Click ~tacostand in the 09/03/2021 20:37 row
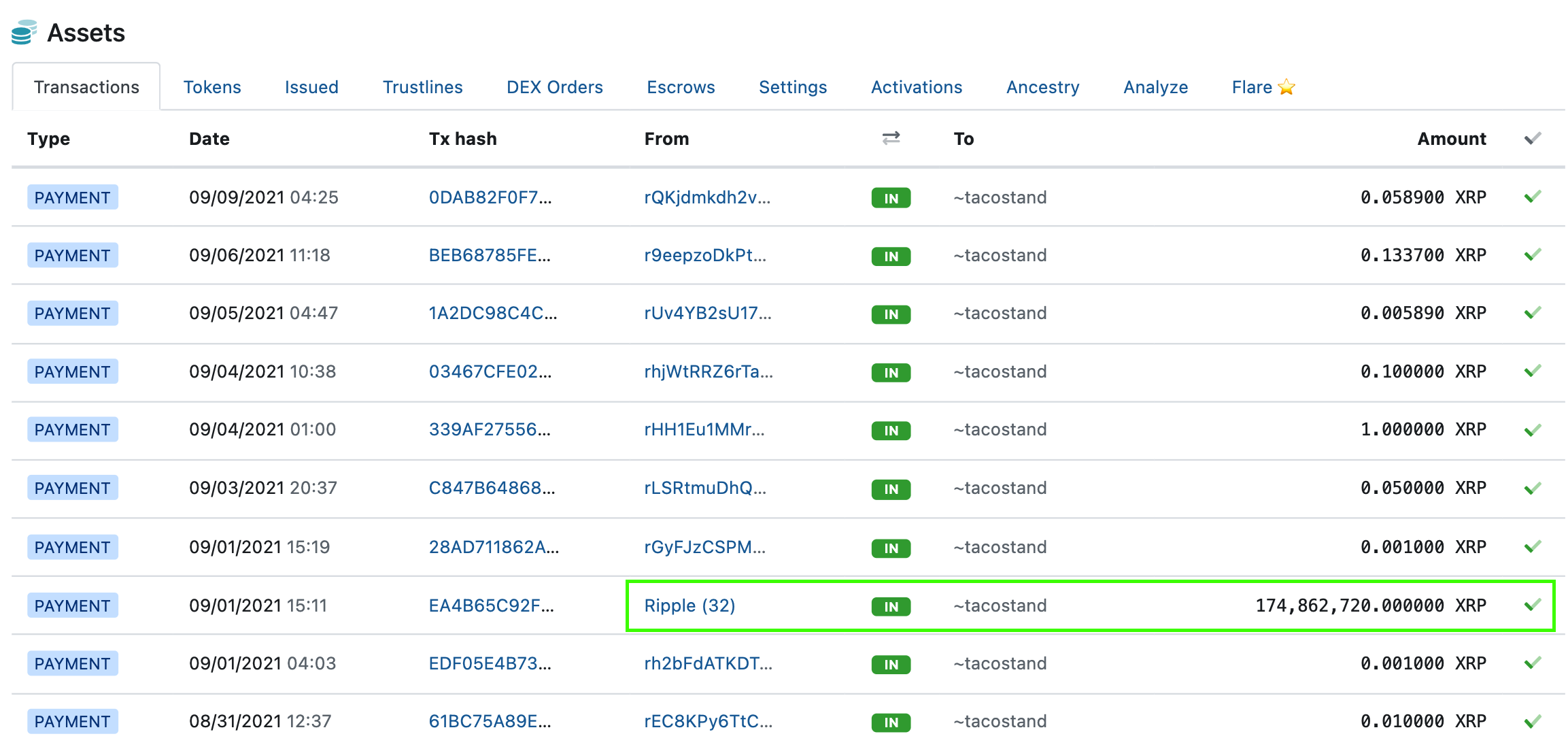Viewport: 1568px width, 747px height. click(1000, 488)
